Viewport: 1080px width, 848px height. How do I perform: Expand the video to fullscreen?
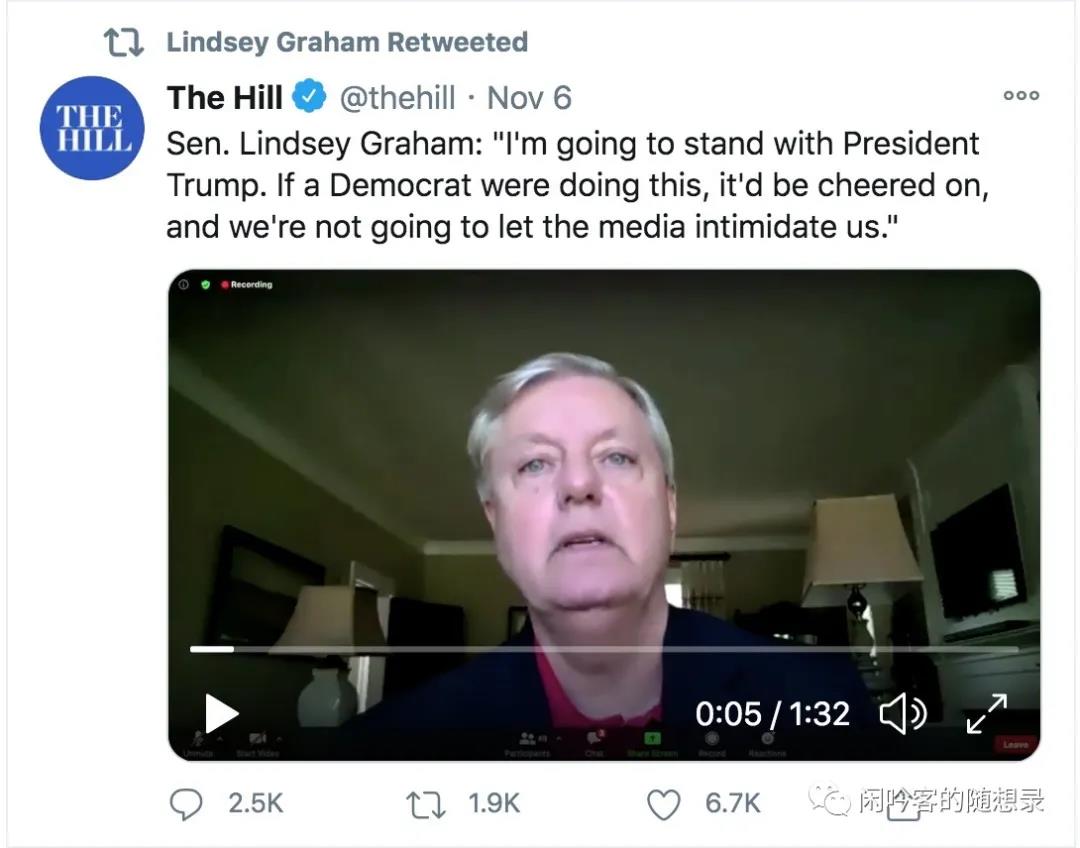pyautogui.click(x=986, y=713)
